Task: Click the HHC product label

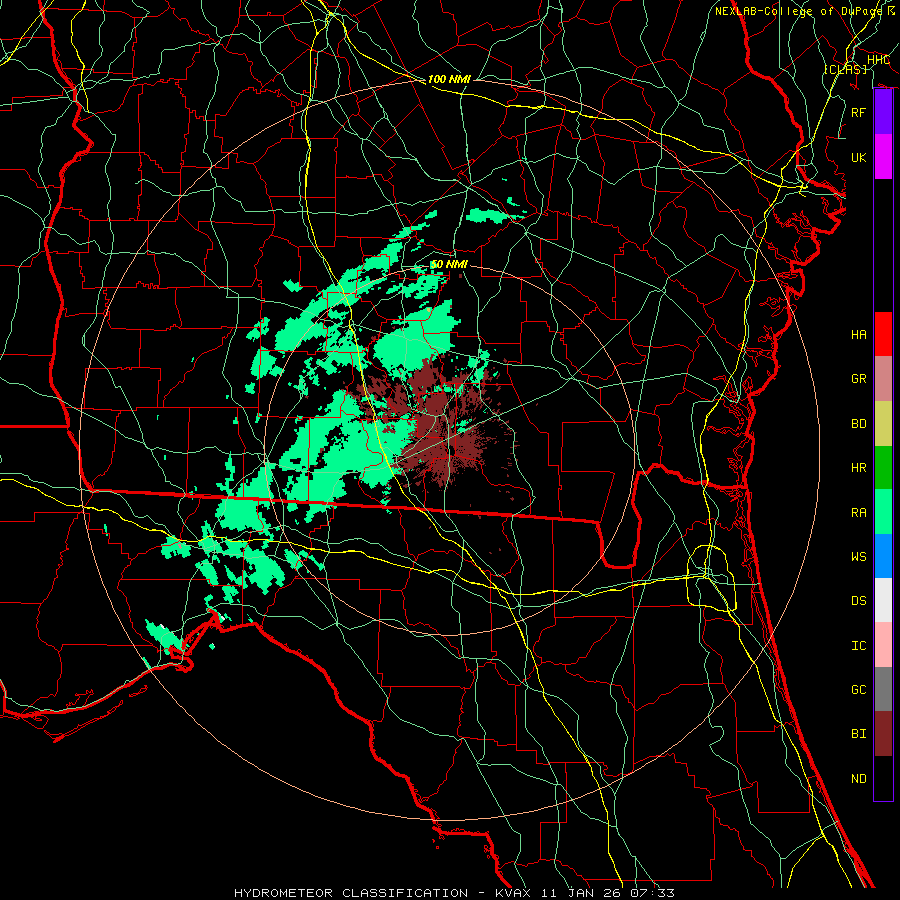Action: pos(878,60)
